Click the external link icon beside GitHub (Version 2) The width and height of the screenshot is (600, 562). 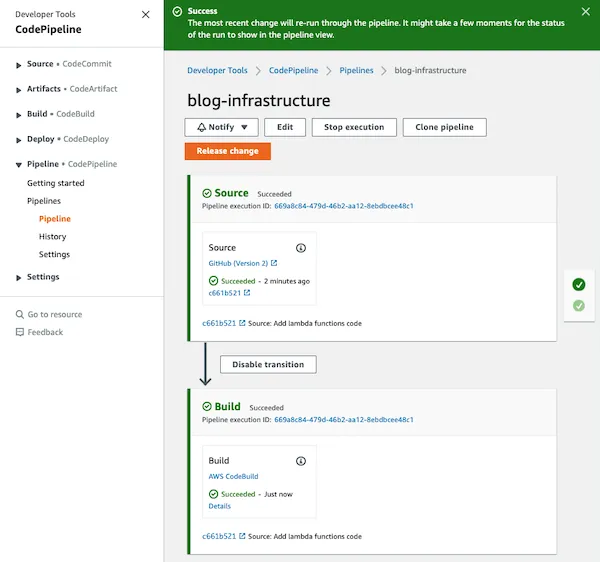click(274, 263)
